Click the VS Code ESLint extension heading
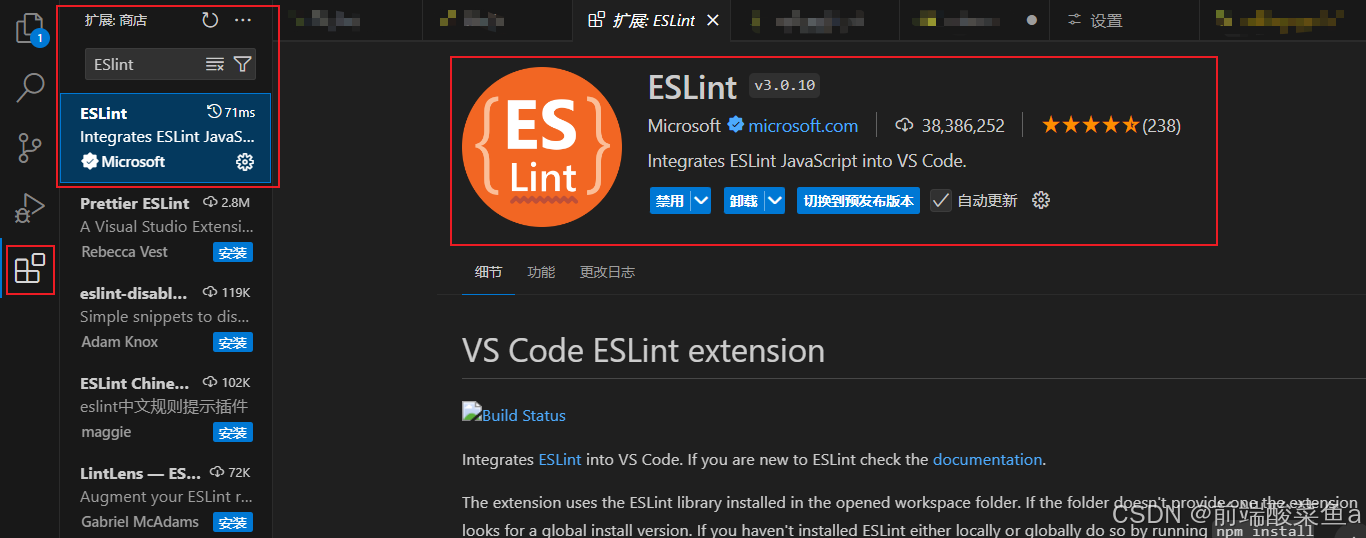Screen dimensions: 1366x538 click(x=643, y=351)
